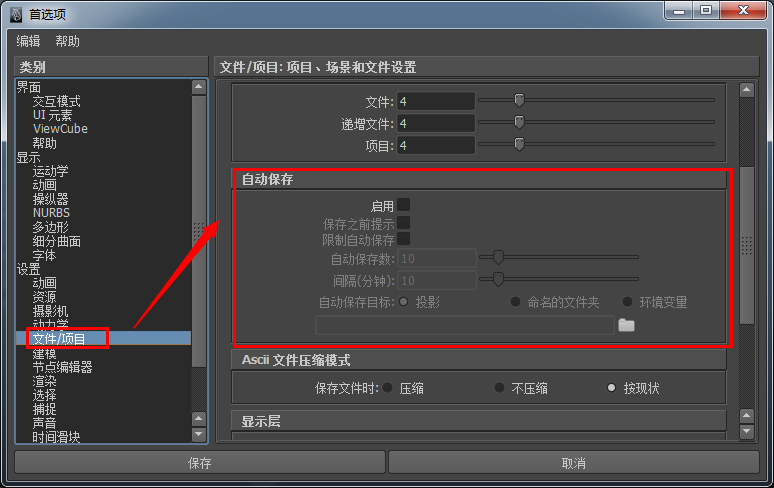This screenshot has width=774, height=488.
Task: Expand the 显示层 section header
Action: pyautogui.click(x=479, y=421)
